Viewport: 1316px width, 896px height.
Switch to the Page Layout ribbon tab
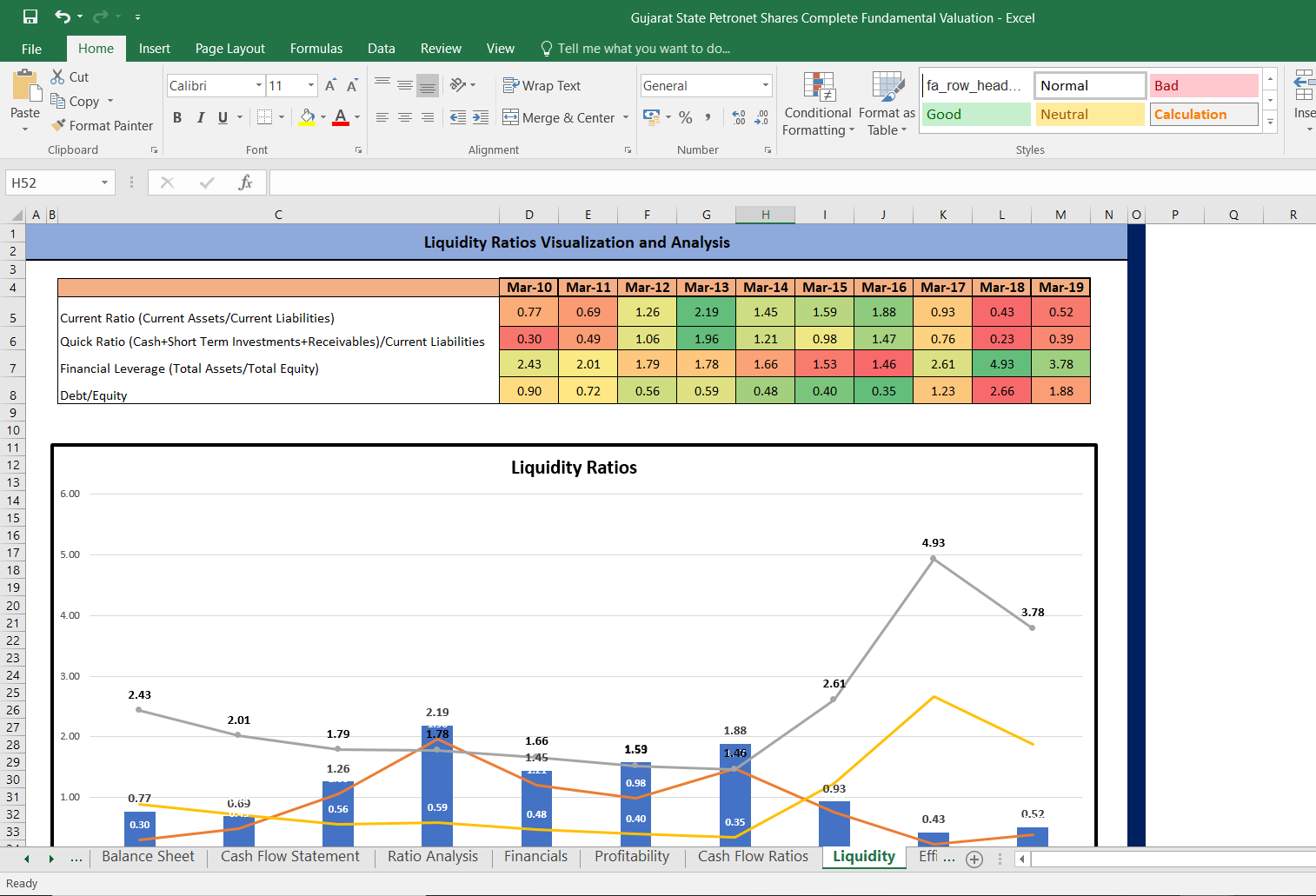230,49
